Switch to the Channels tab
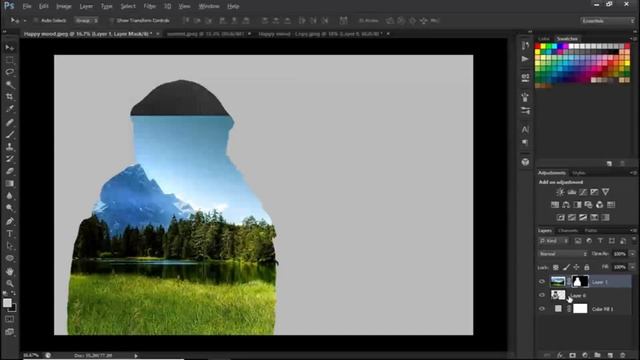The height and width of the screenshot is (360, 640). pos(568,231)
